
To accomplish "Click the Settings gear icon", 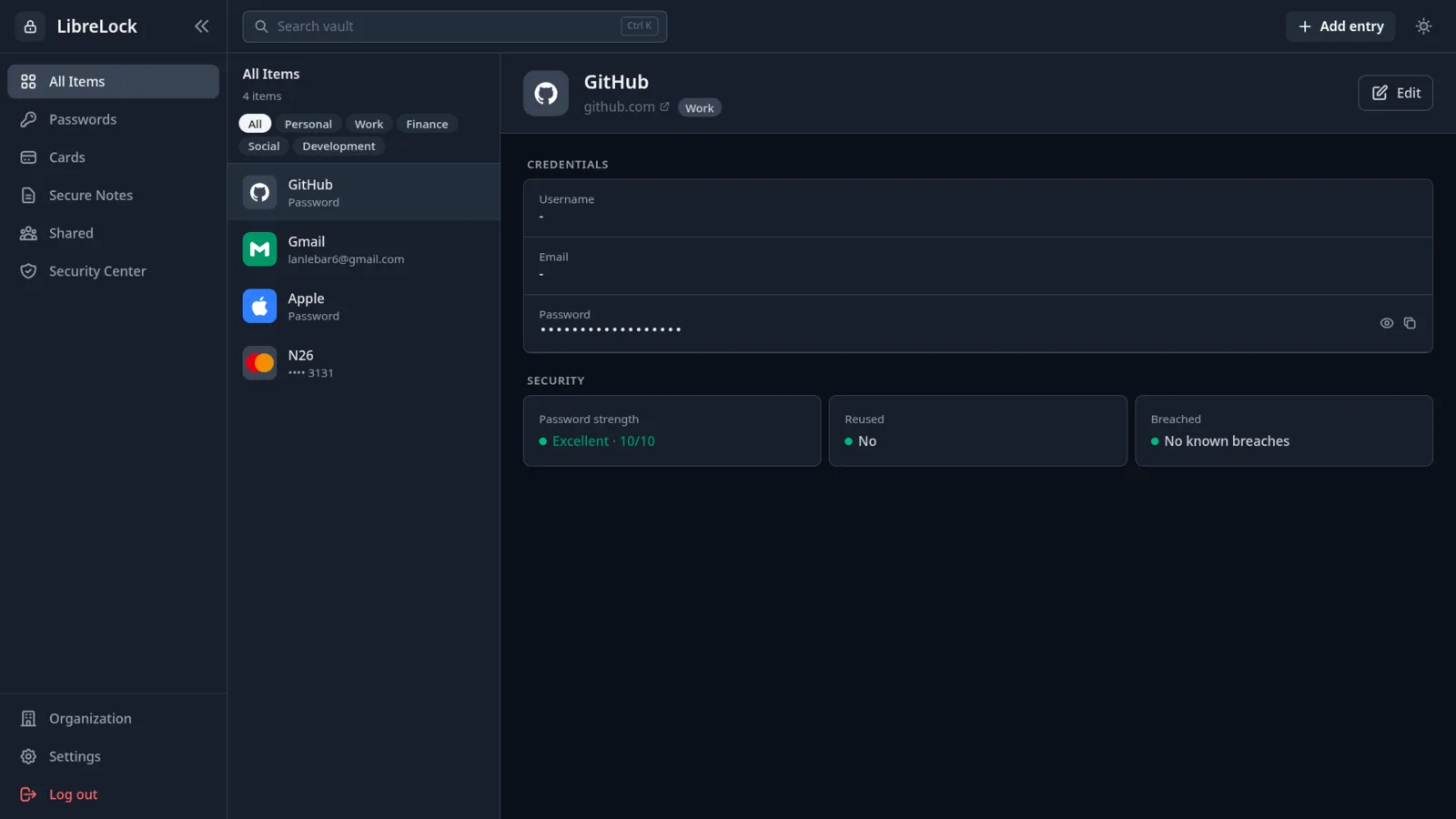I will point(28,756).
